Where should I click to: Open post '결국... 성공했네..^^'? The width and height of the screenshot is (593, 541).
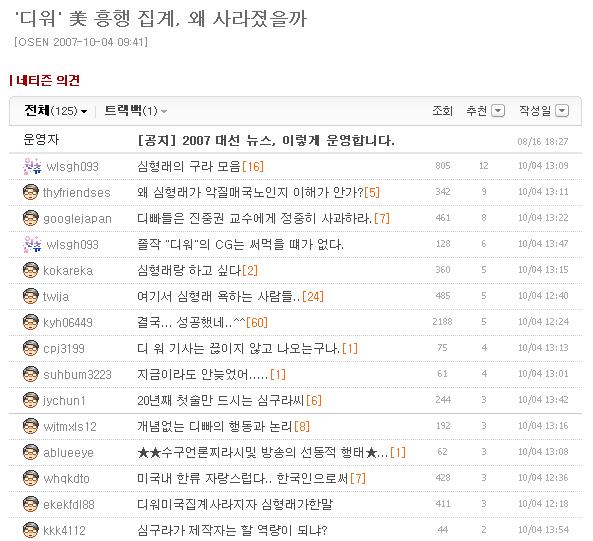point(191,322)
